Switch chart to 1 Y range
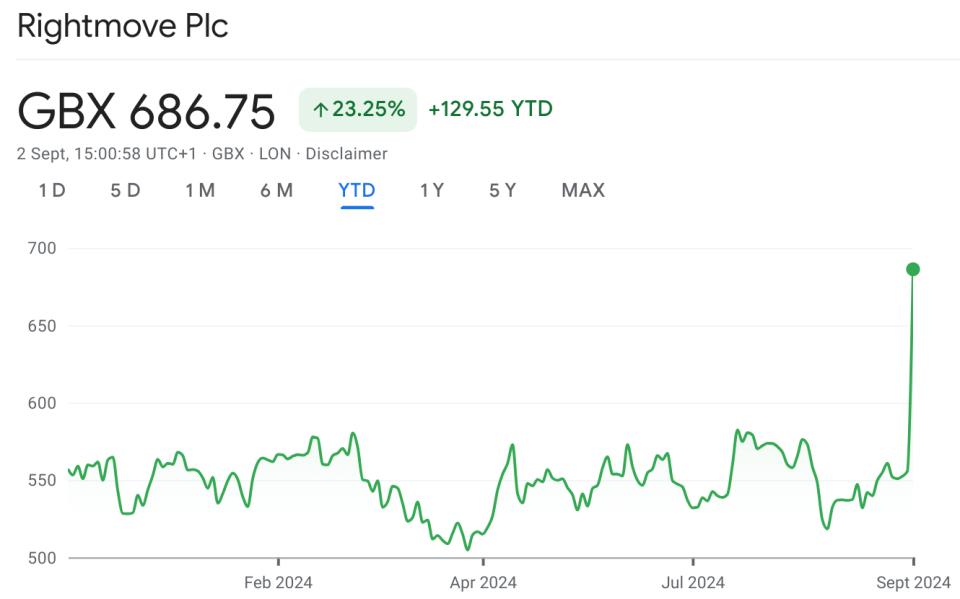Viewport: 960px width, 599px height. coord(432,190)
